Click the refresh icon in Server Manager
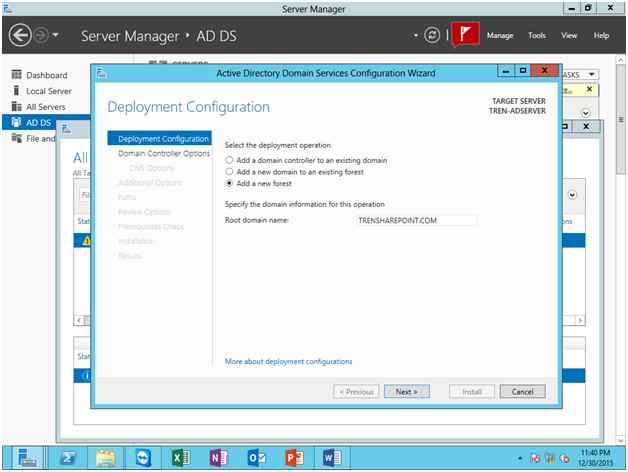 432,35
